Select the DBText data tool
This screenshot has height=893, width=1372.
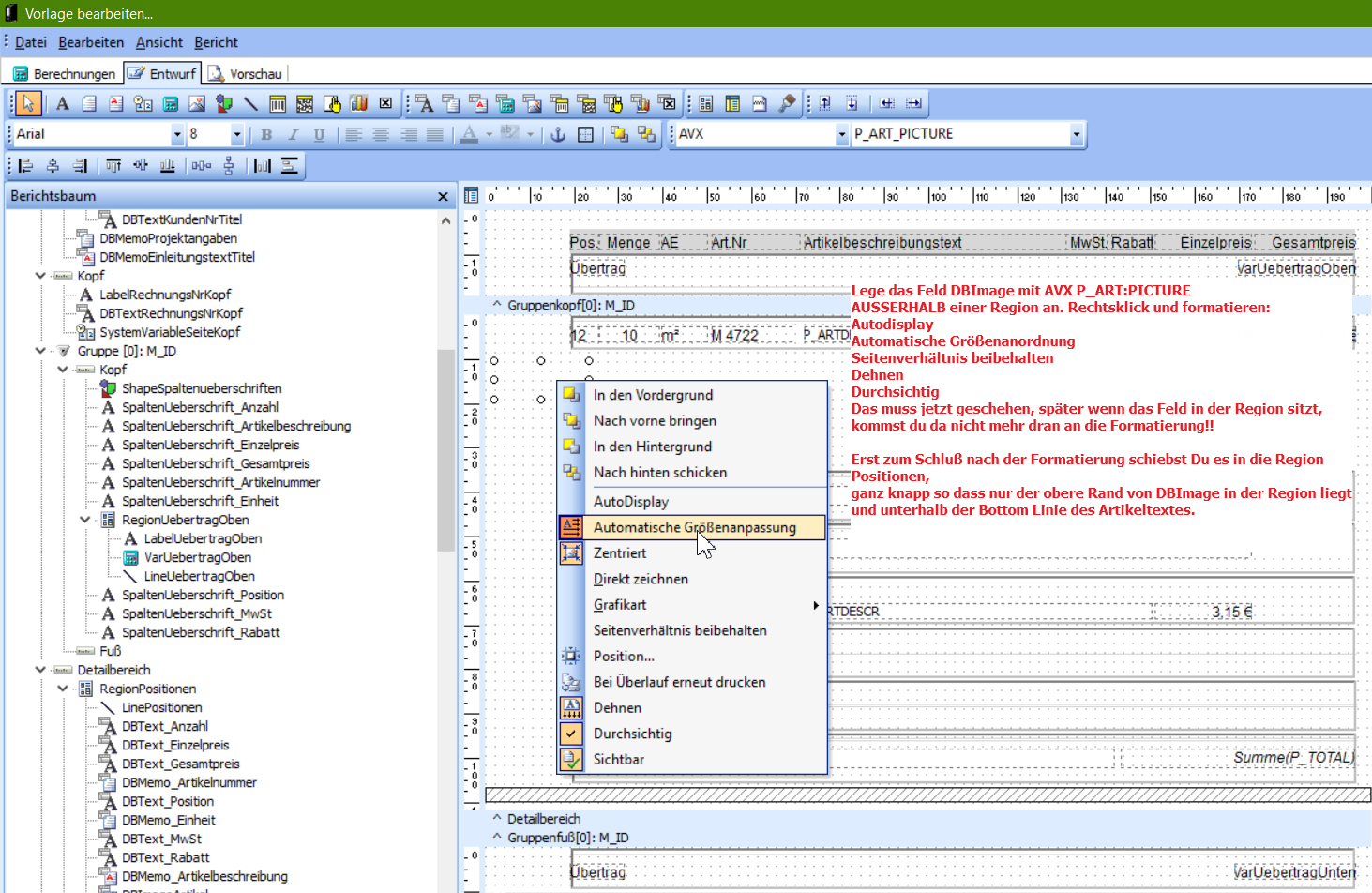[424, 103]
